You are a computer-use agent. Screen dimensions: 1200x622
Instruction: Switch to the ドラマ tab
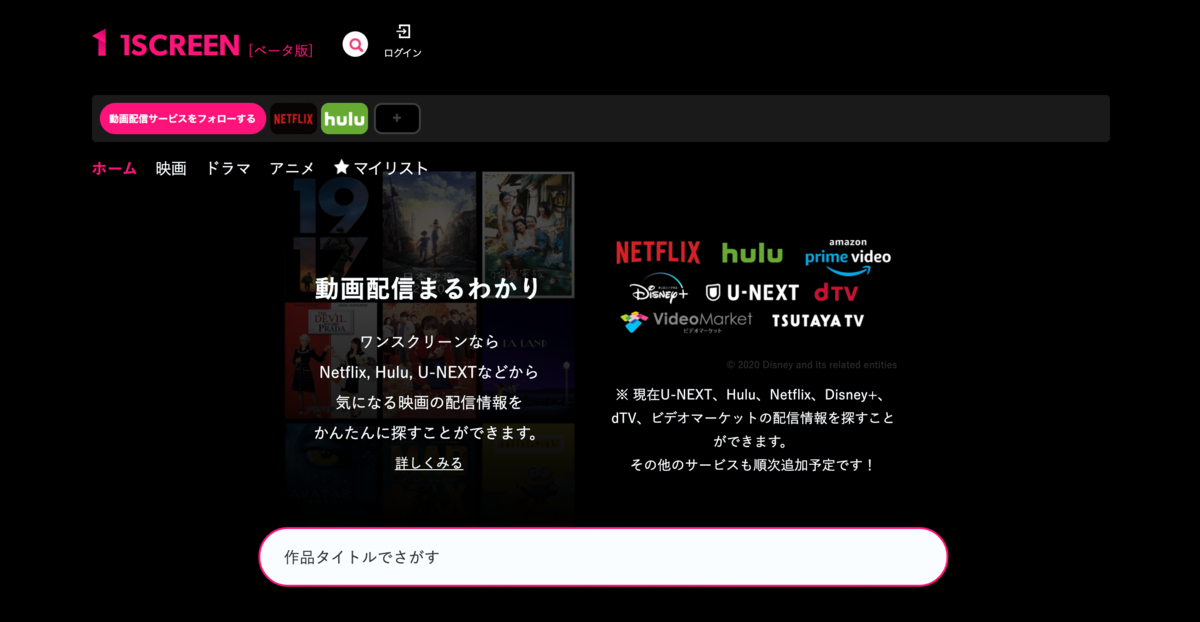point(228,168)
